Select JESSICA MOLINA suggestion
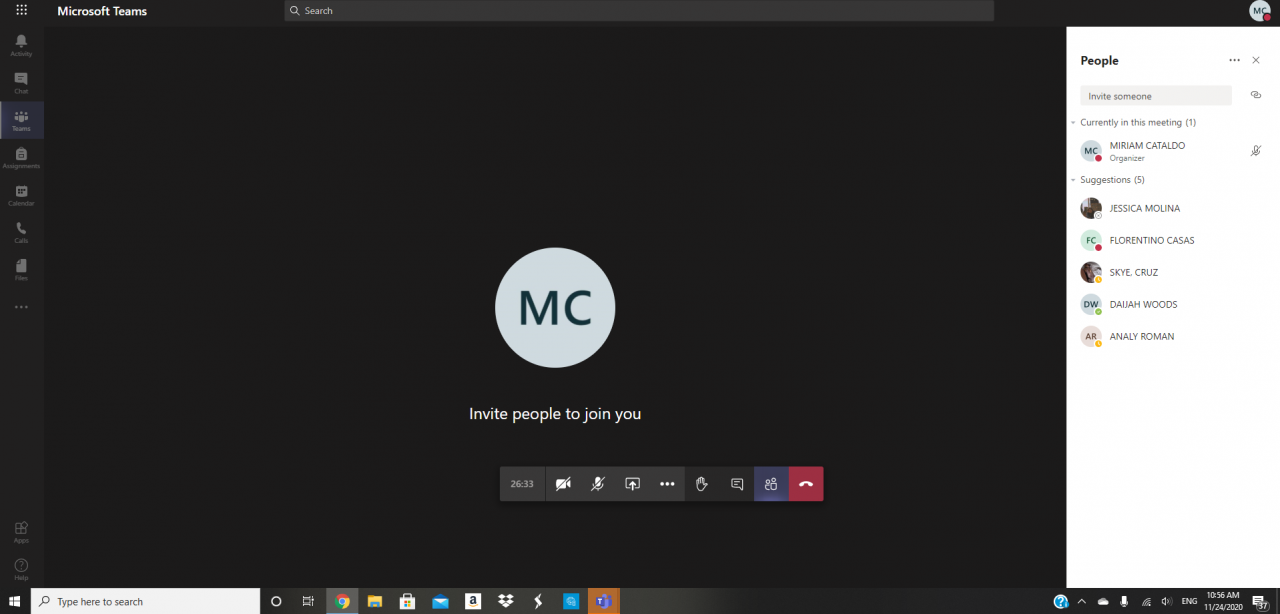Screen dimensions: 1280x614 click(x=1173, y=208)
